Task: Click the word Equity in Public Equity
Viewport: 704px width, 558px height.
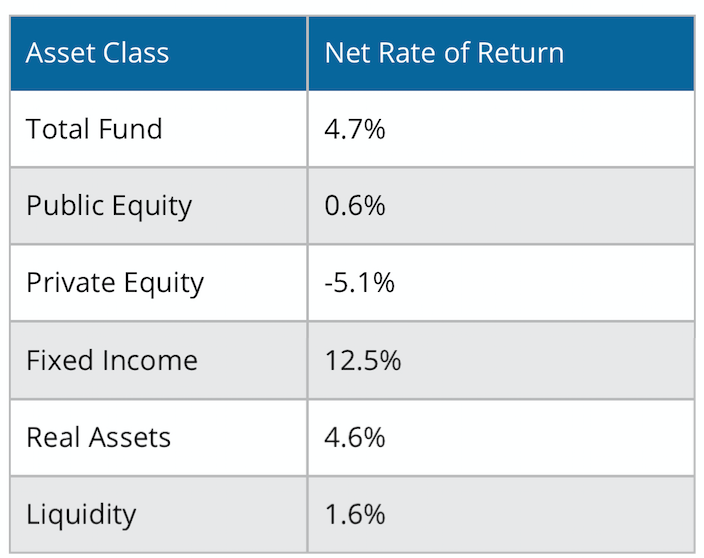Action: pos(152,207)
